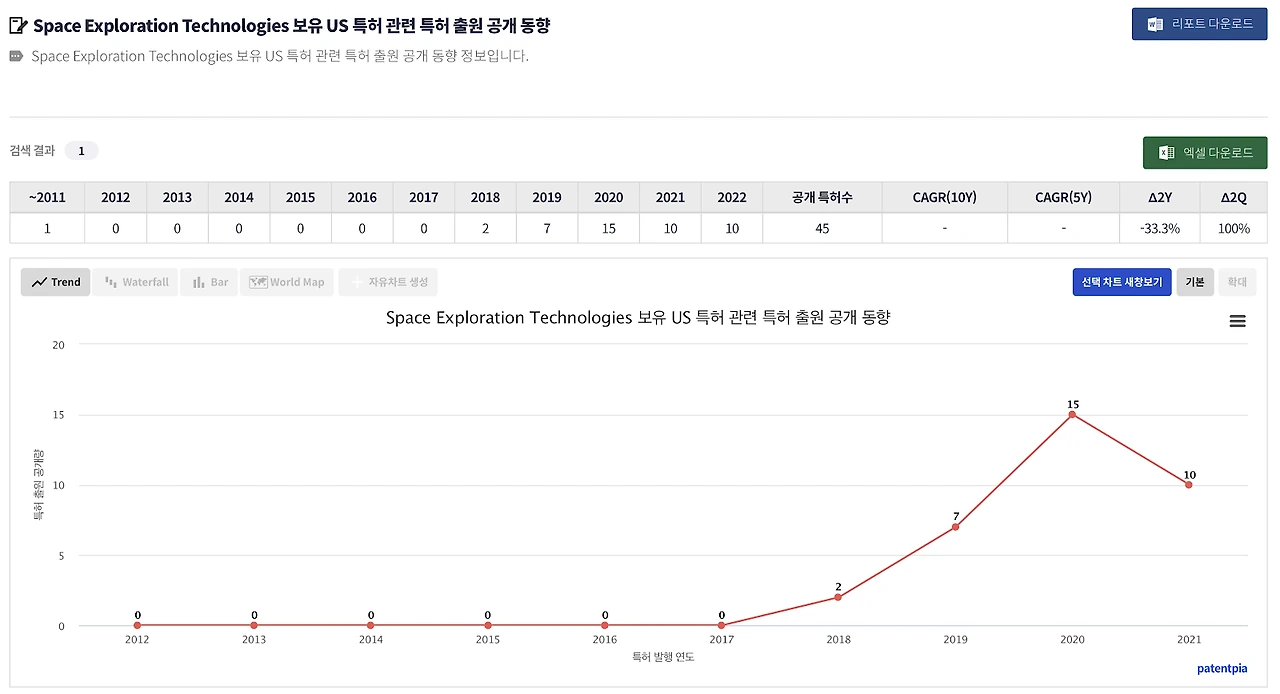Screen dimensions: 1280x694
Task: Click the 2020 column header
Action: click(609, 198)
